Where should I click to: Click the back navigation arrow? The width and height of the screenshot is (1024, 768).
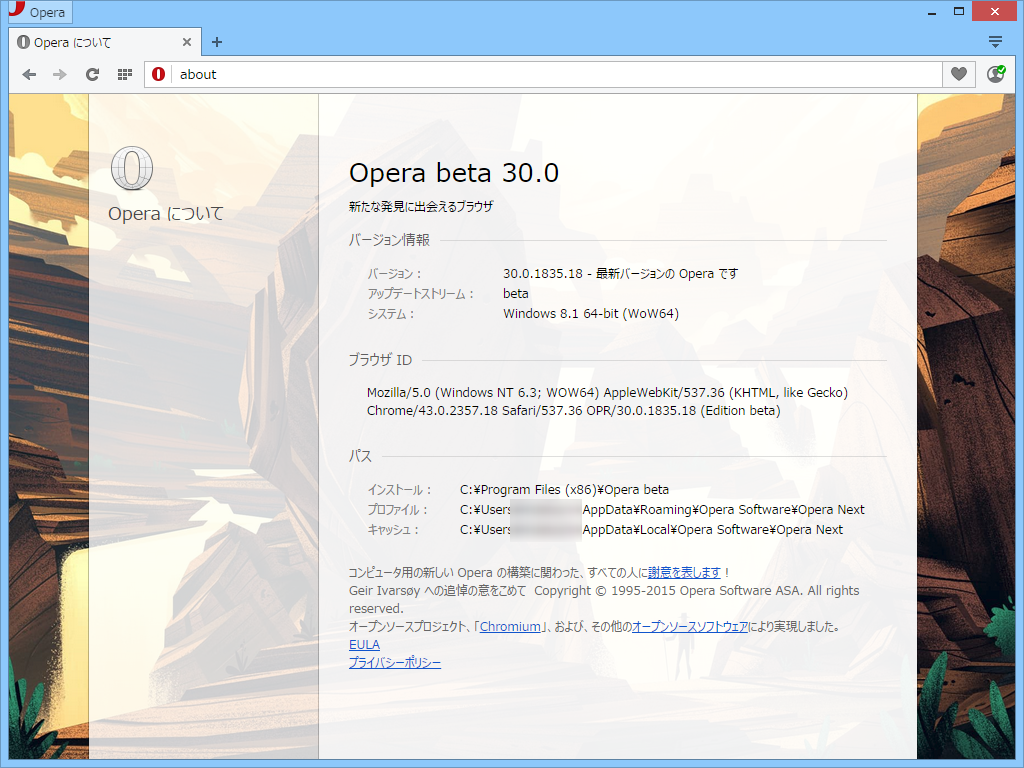[28, 74]
